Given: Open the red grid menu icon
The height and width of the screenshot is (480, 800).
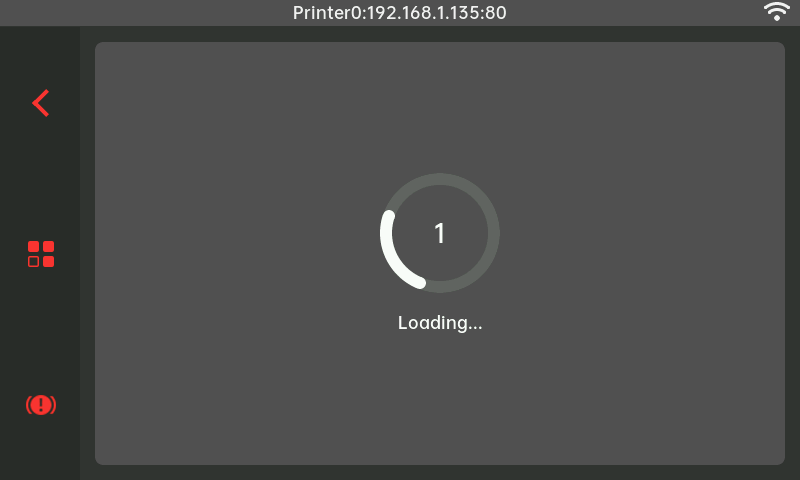Looking at the screenshot, I should point(41,254).
